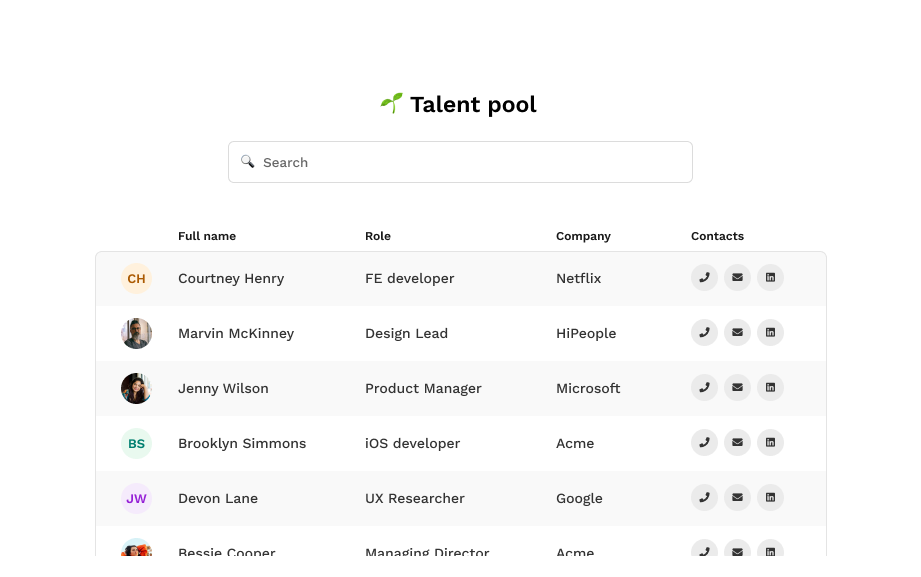Sort by the Full name column header
The width and height of the screenshot is (921, 577).
[x=207, y=236]
